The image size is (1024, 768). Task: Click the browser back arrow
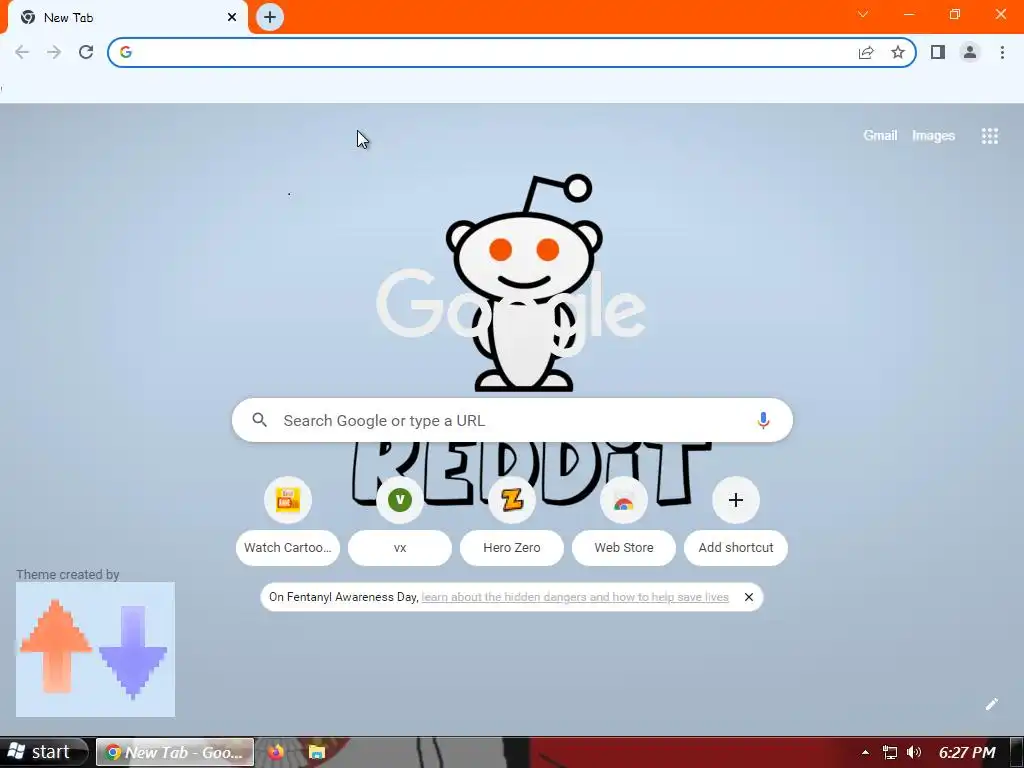(22, 52)
